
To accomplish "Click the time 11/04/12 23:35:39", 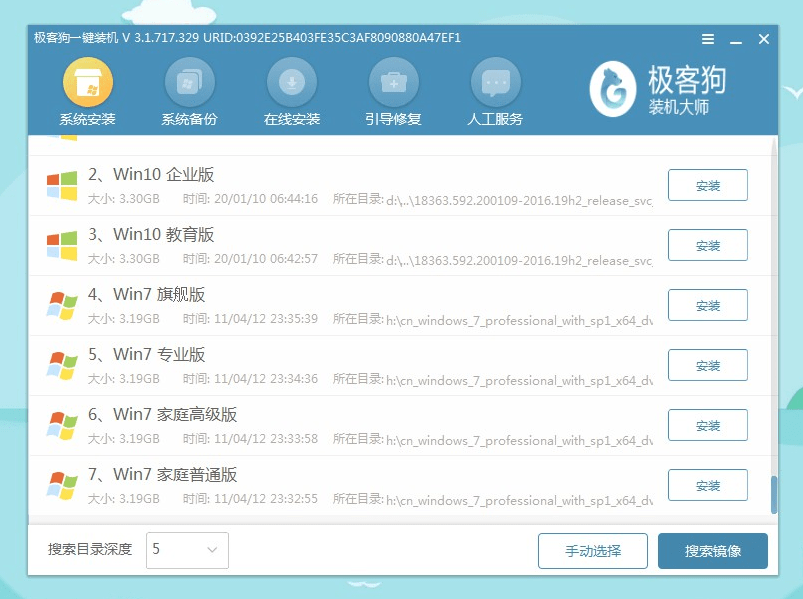I will 266,318.
